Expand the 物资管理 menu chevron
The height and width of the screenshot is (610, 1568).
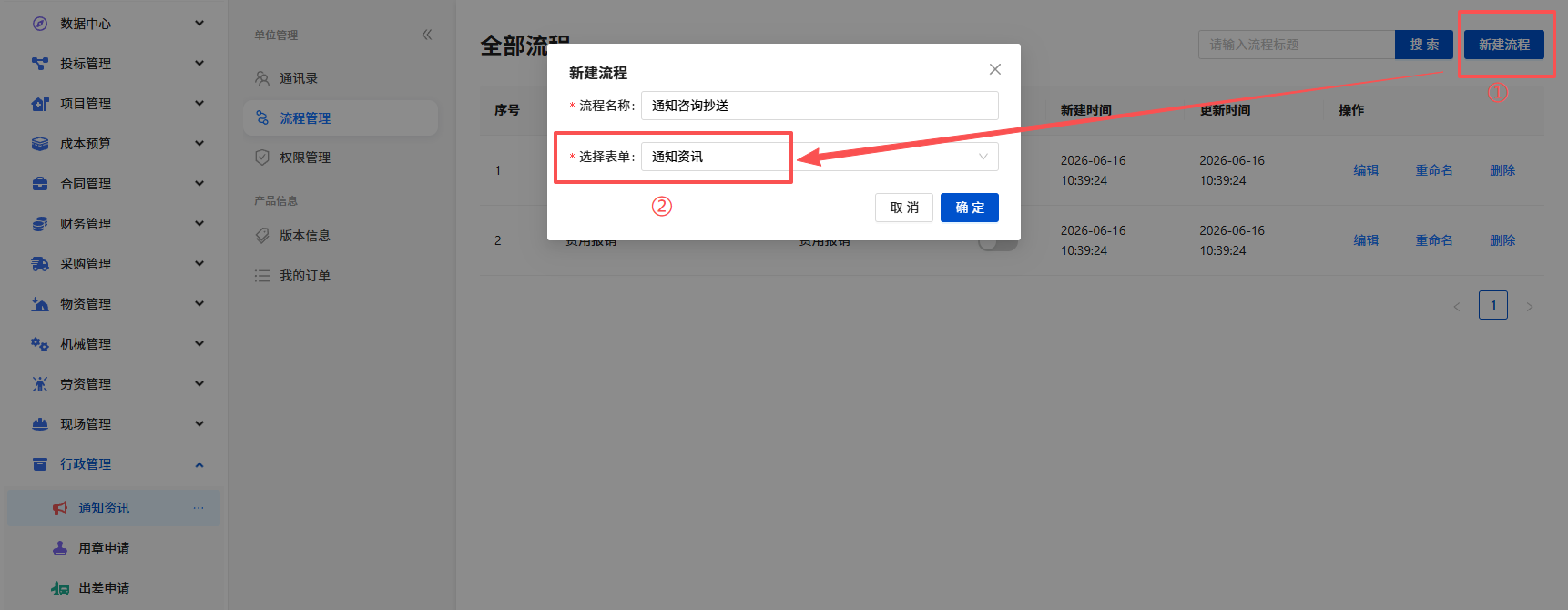199,304
